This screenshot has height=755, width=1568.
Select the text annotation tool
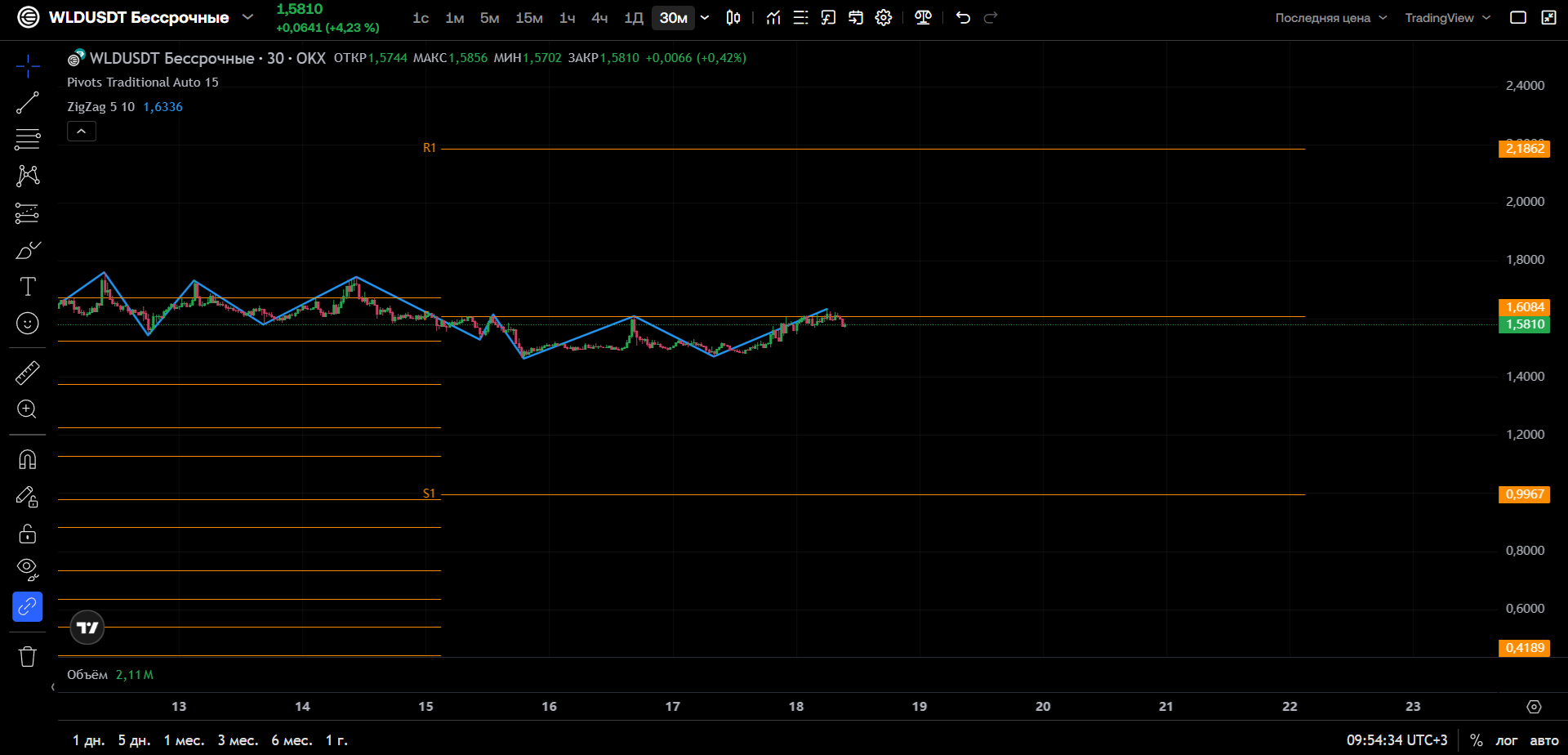[27, 287]
